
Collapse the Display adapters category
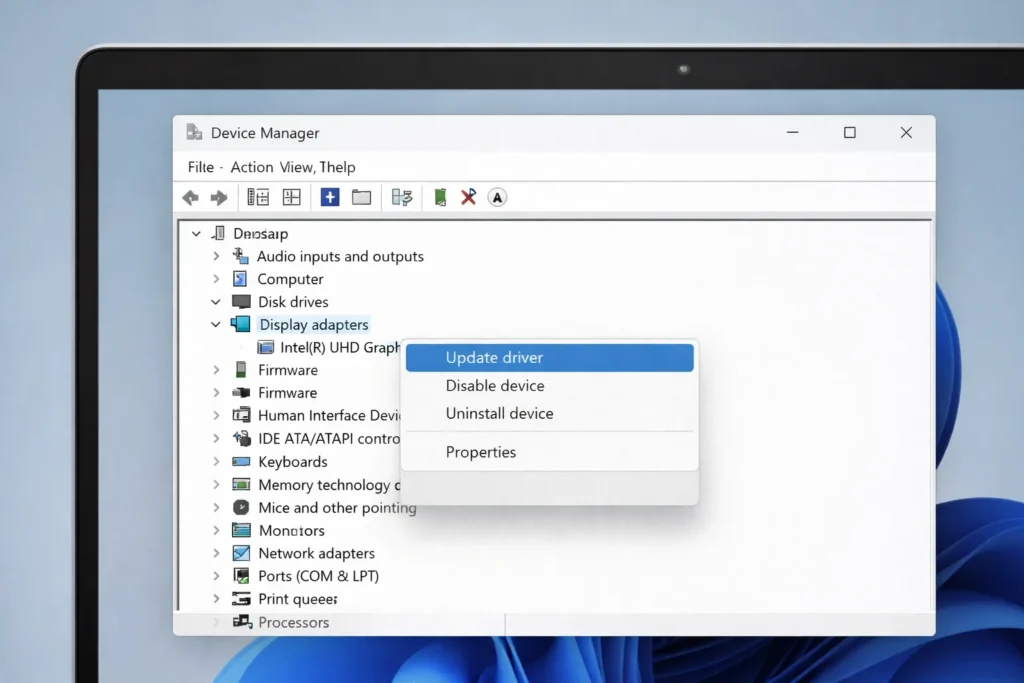coord(216,325)
